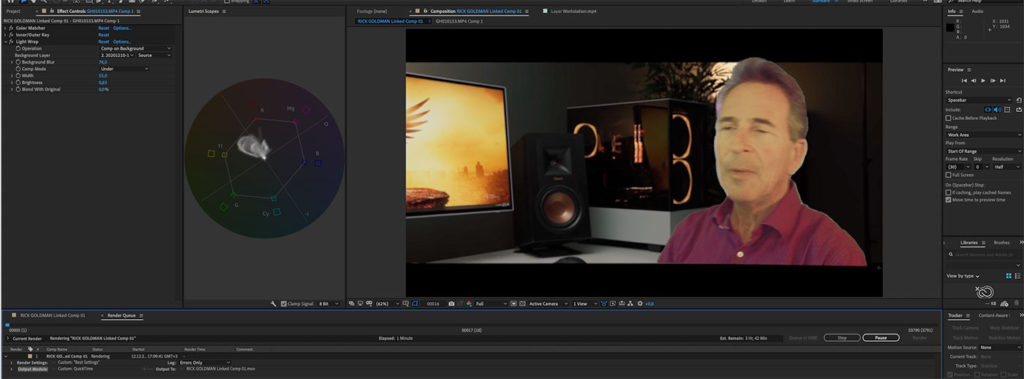Reset the Inner/Outer Key effect
The width and height of the screenshot is (1024, 379).
click(104, 35)
